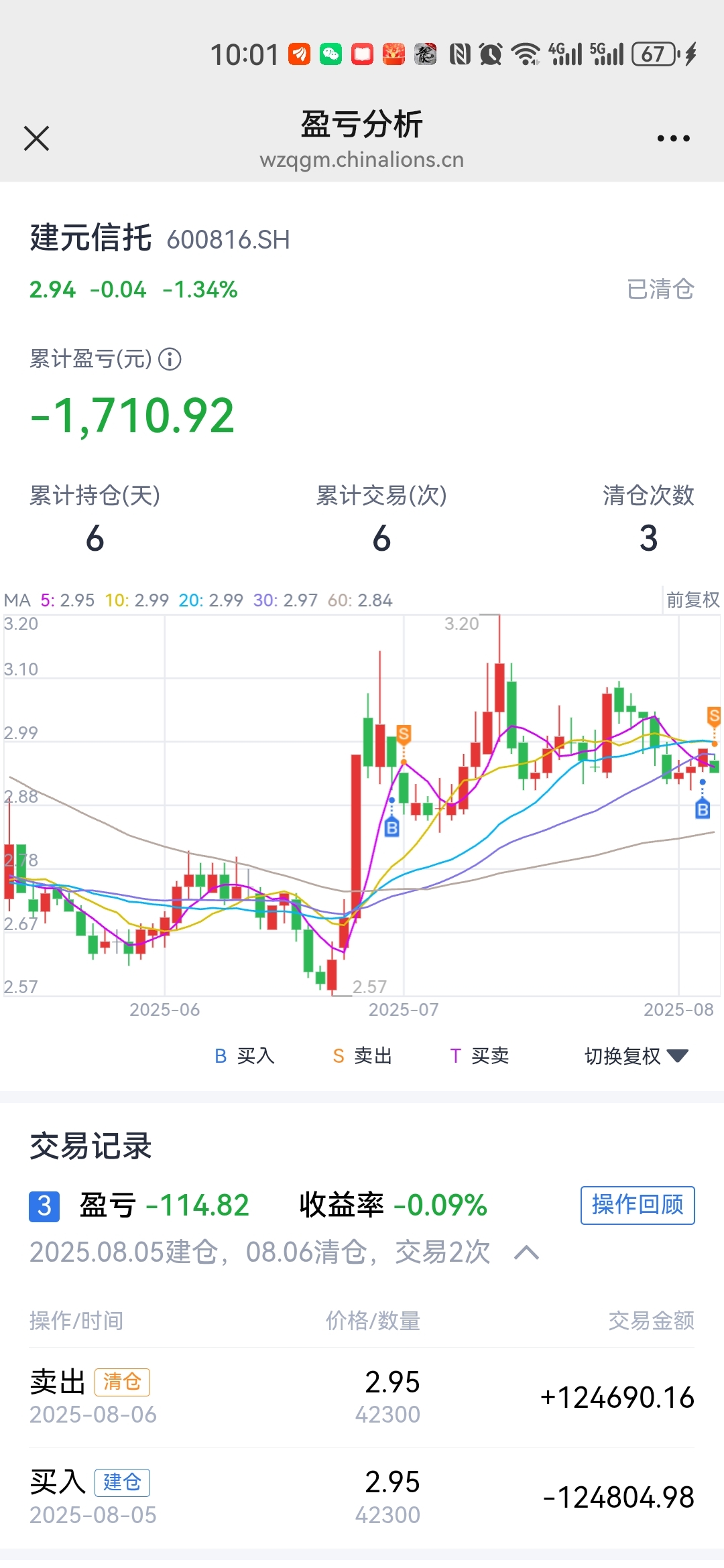The image size is (724, 1568).
Task: Tap the info icon beside 累计盈亏(元)
Action: click(x=170, y=359)
